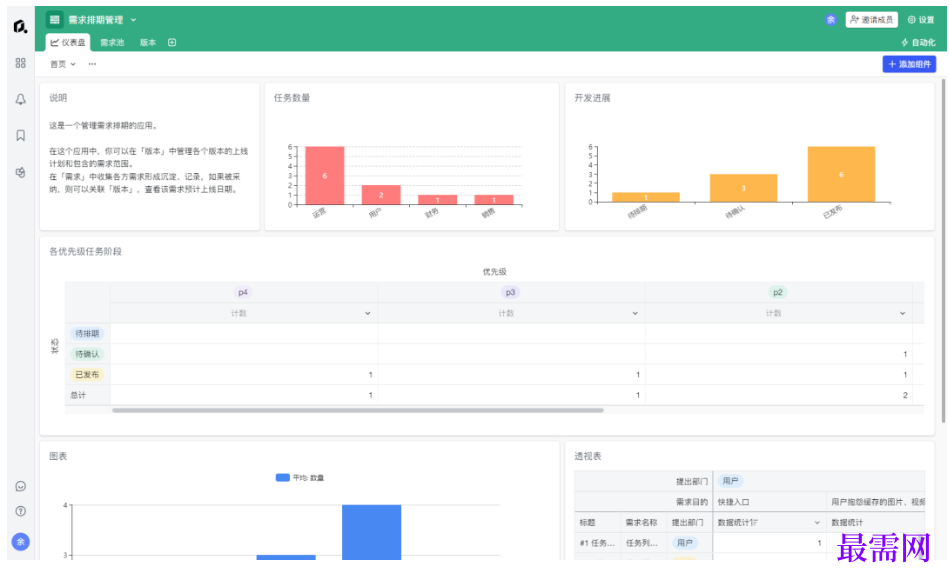Open the 设置 settings gear
This screenshot has width=949, height=579.
[920, 20]
